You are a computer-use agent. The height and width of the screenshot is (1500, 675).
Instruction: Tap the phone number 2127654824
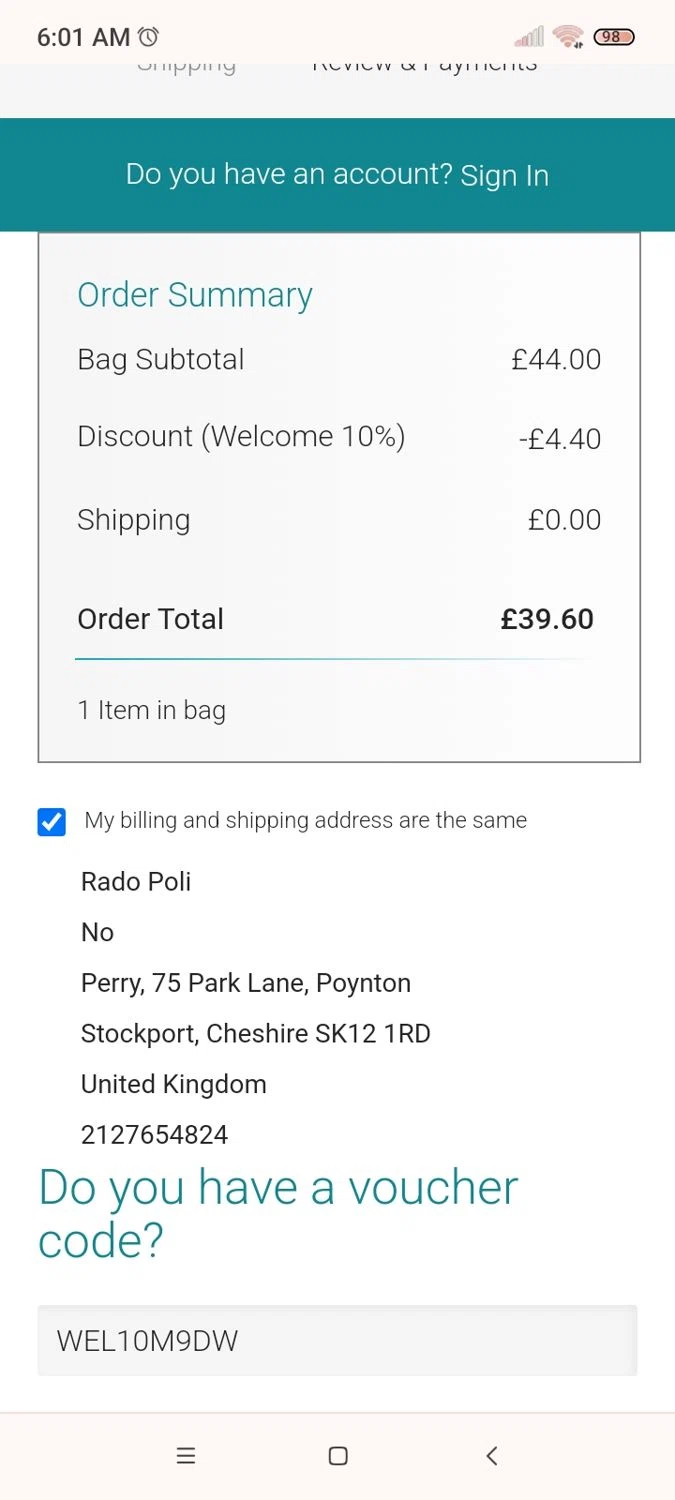click(x=155, y=1135)
